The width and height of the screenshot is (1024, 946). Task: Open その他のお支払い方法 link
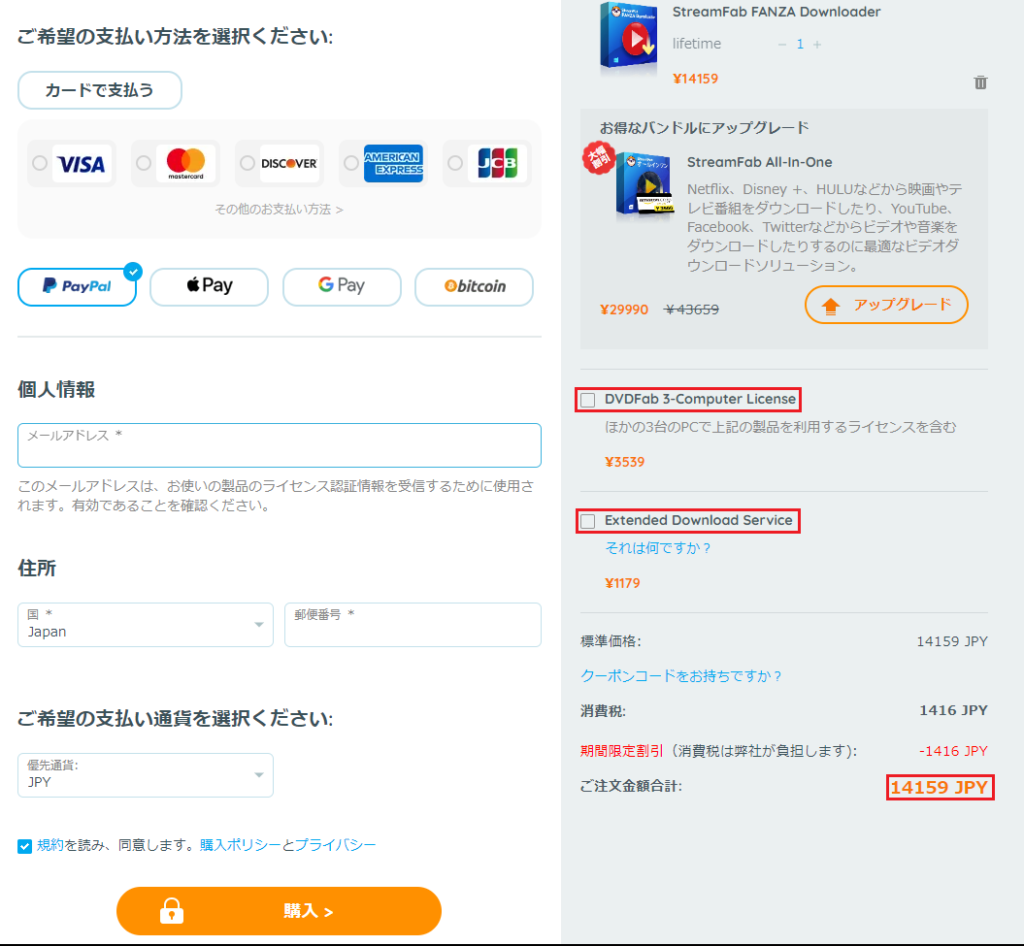point(279,210)
